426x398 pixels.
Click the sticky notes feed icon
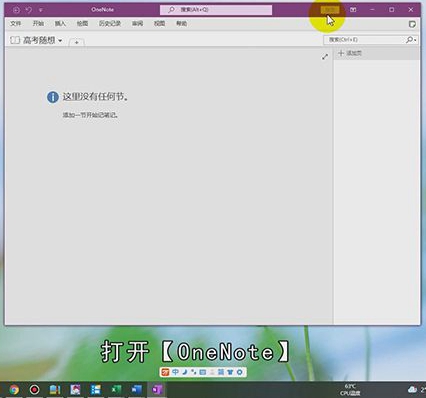pos(412,24)
